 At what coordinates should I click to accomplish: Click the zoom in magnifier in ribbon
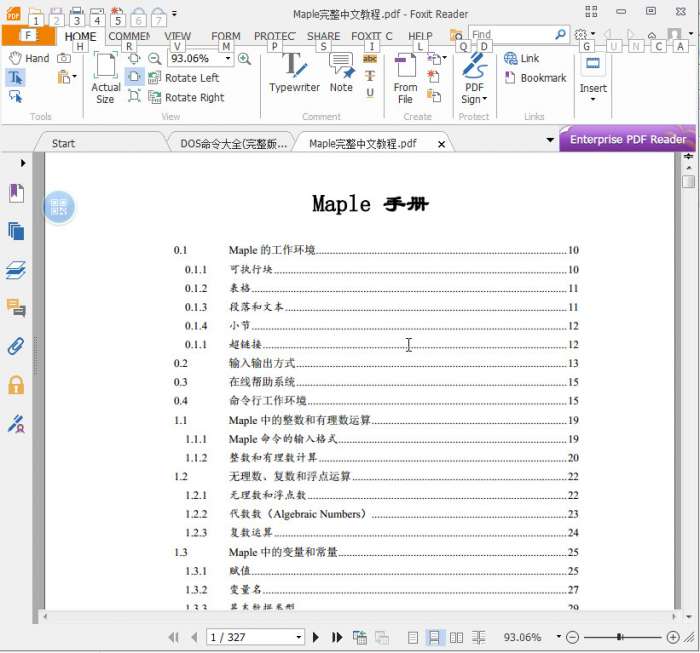pyautogui.click(x=244, y=58)
